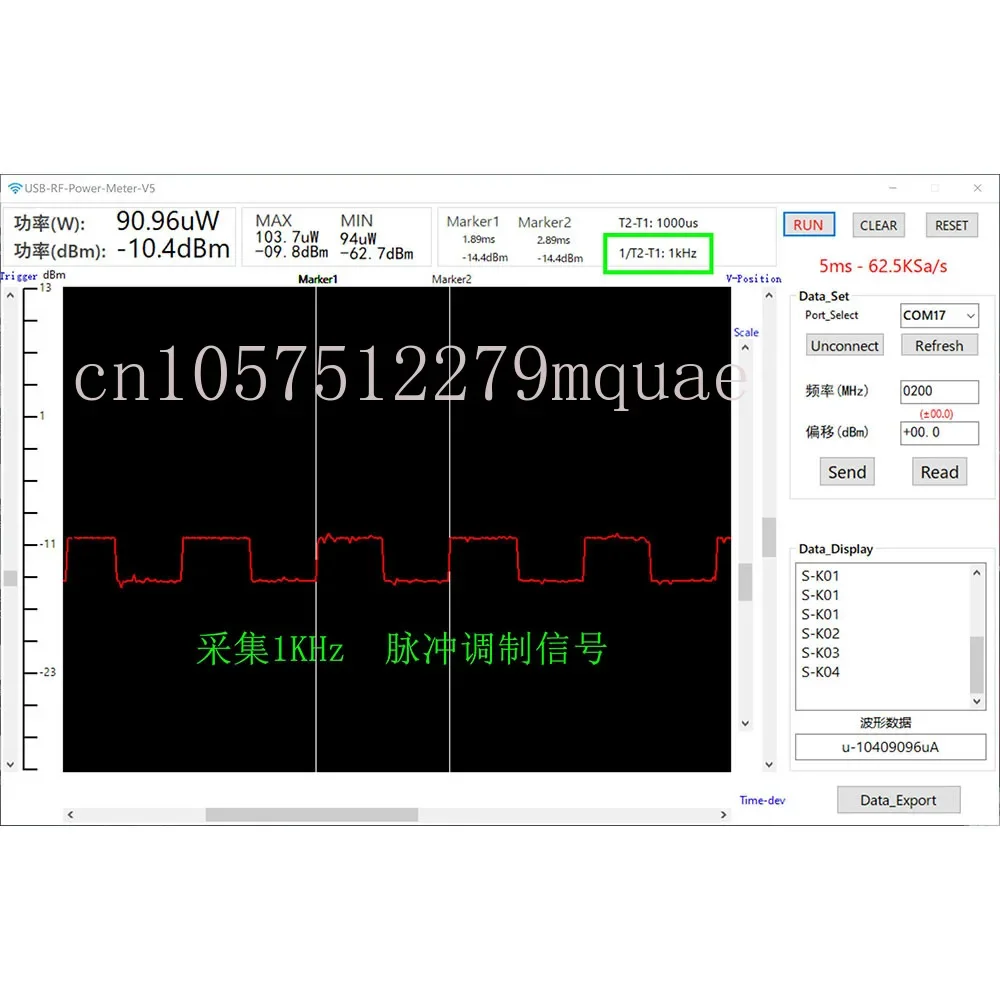
Task: Click the Scale slider thumb
Action: (745, 582)
